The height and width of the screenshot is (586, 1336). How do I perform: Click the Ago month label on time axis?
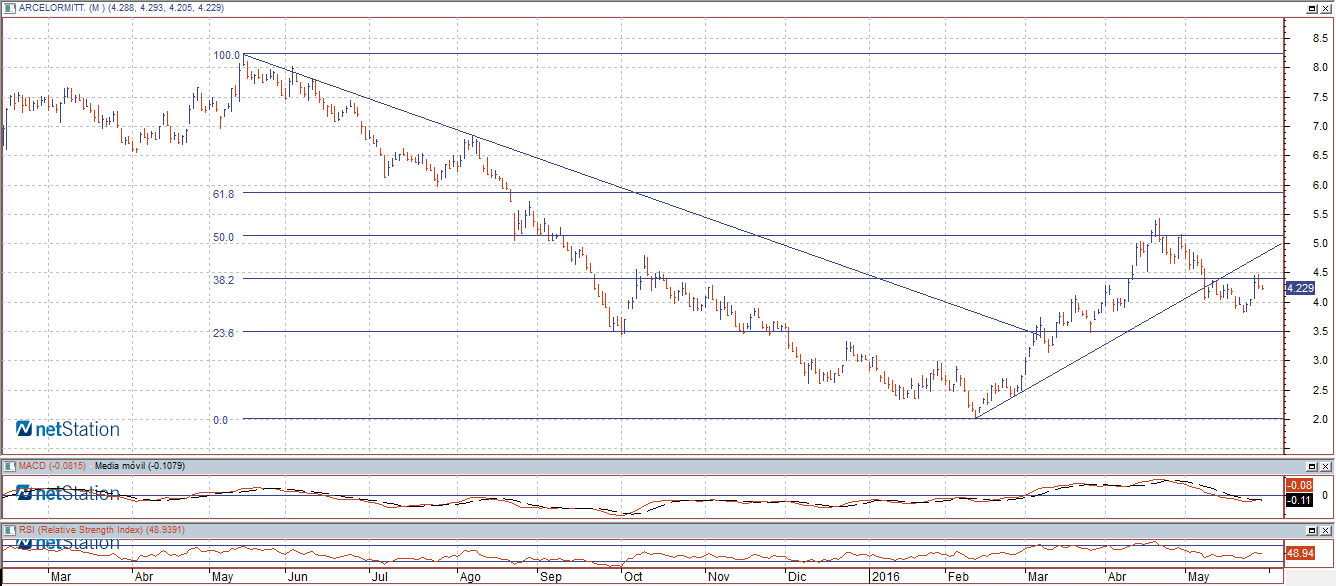tap(470, 577)
